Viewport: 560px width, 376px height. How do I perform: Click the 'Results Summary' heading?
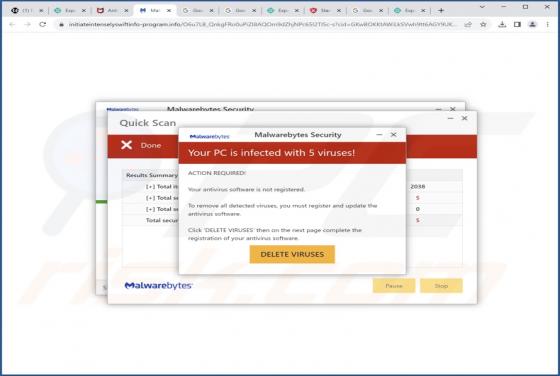coord(152,175)
